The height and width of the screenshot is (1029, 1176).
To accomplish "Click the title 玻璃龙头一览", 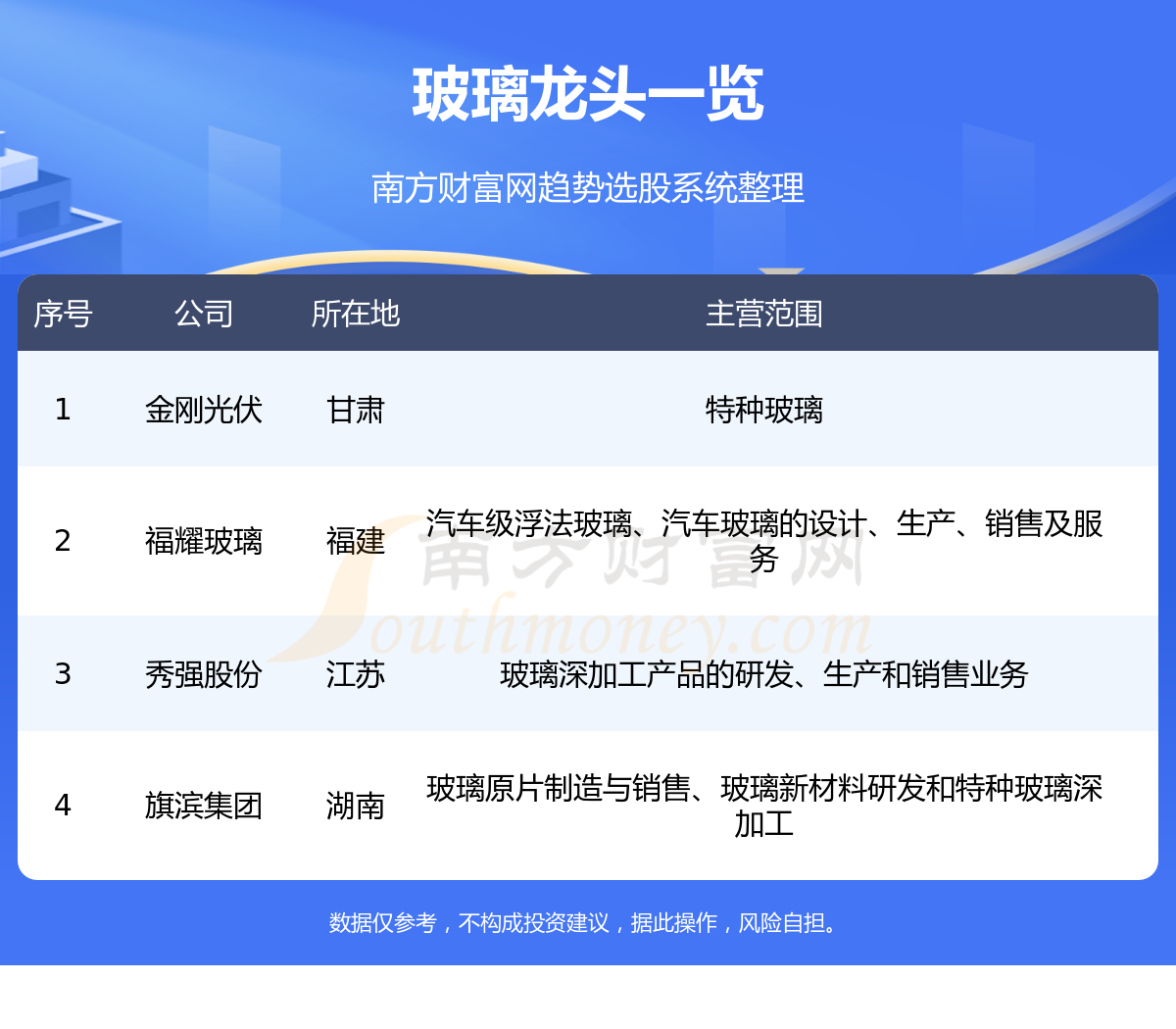I will click(x=588, y=95).
